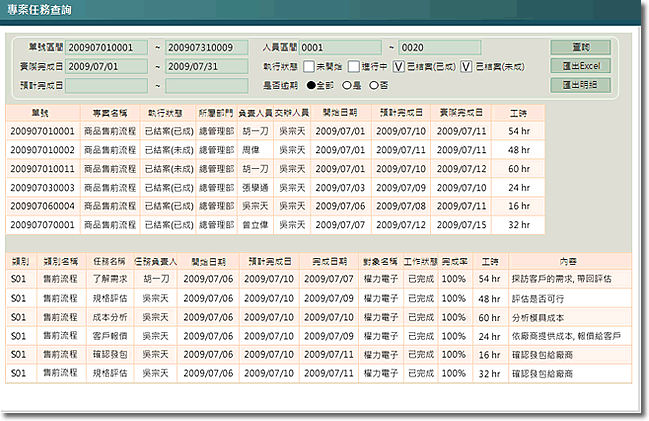This screenshot has width=649, height=421.
Task: Check the 進行中 status checkbox
Action: coord(354,67)
